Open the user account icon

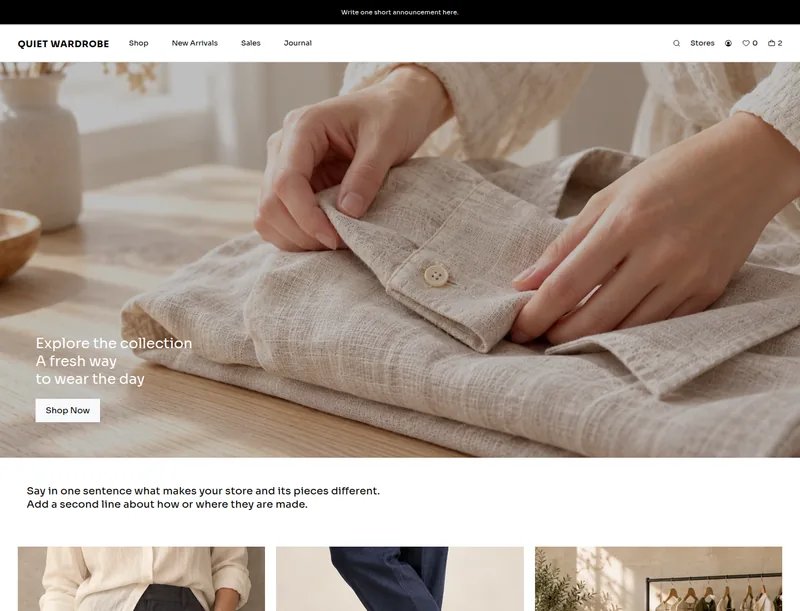tap(728, 43)
